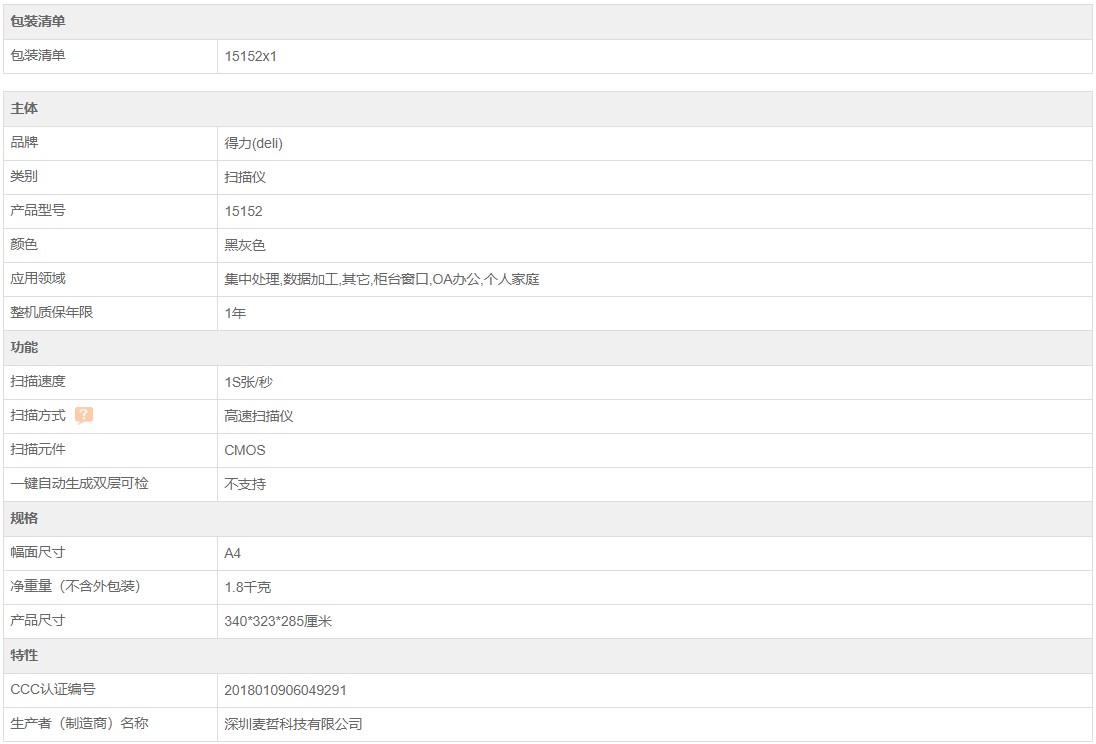Select the 15152x1 package list value
Screen dimensions: 1096x744
[x=251, y=56]
